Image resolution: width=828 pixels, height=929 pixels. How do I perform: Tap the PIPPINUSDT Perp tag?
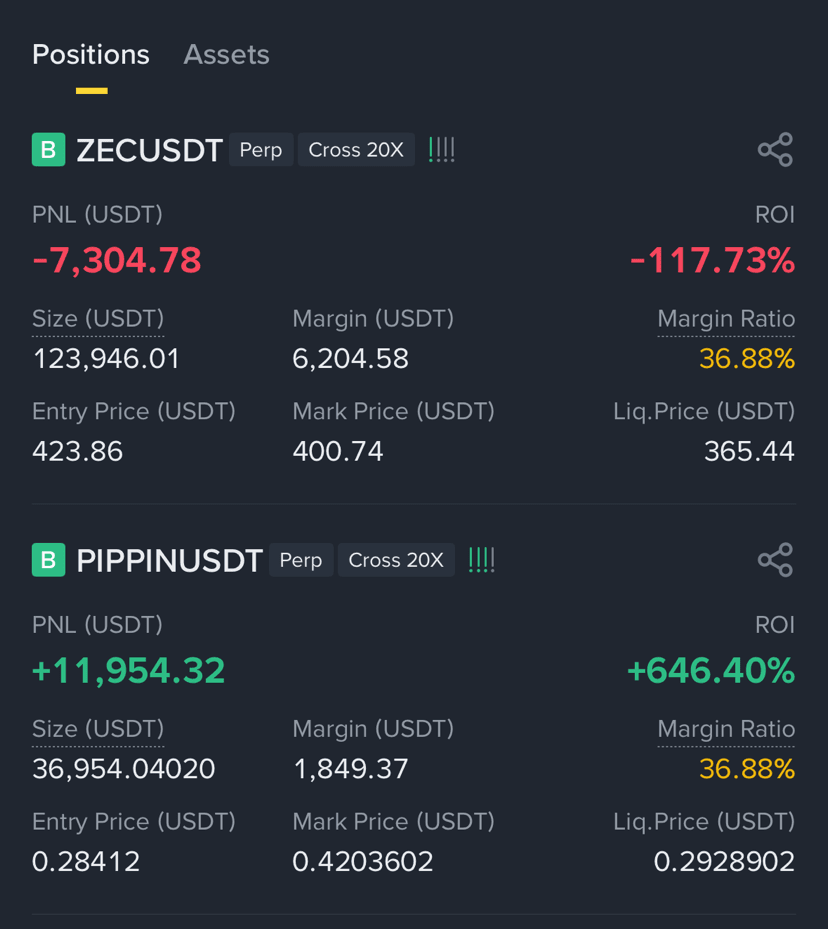pyautogui.click(x=301, y=560)
